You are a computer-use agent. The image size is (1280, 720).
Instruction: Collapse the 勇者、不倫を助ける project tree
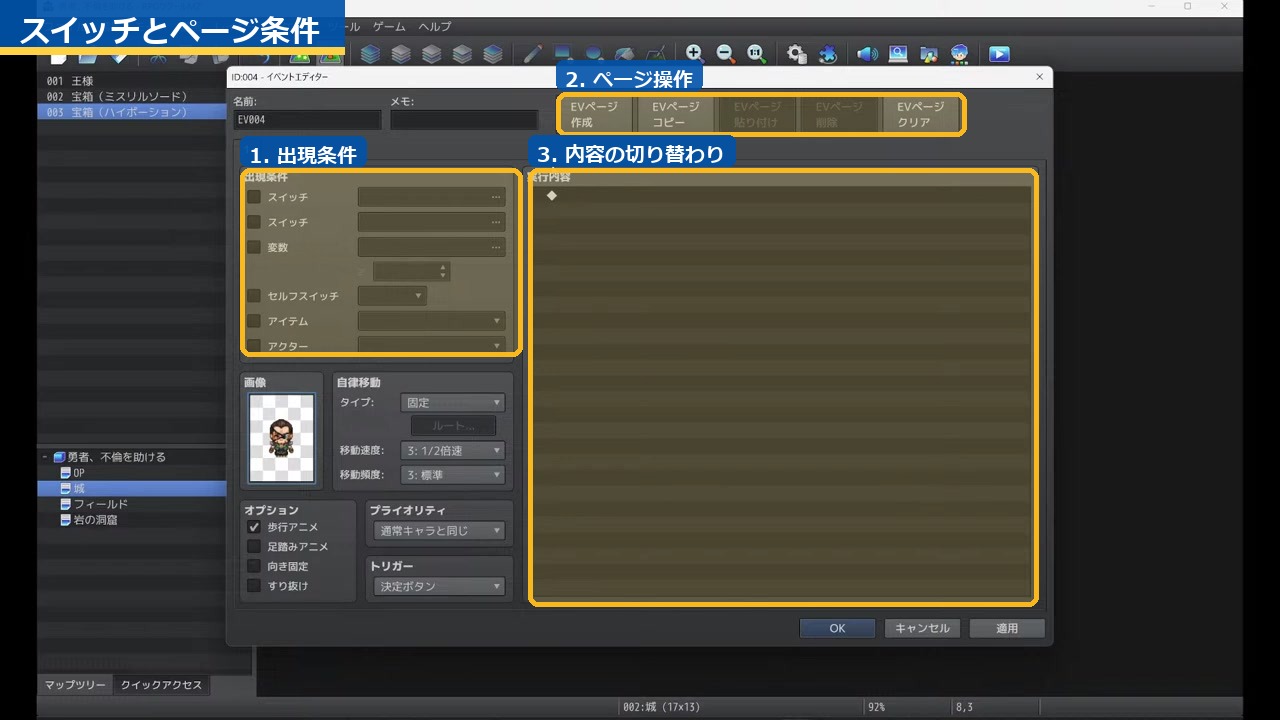pyautogui.click(x=45, y=457)
